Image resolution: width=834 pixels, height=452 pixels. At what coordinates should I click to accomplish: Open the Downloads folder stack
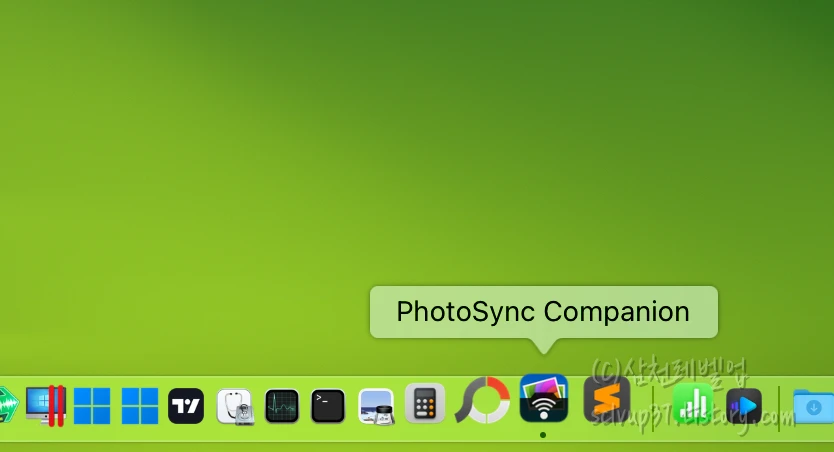coord(813,407)
